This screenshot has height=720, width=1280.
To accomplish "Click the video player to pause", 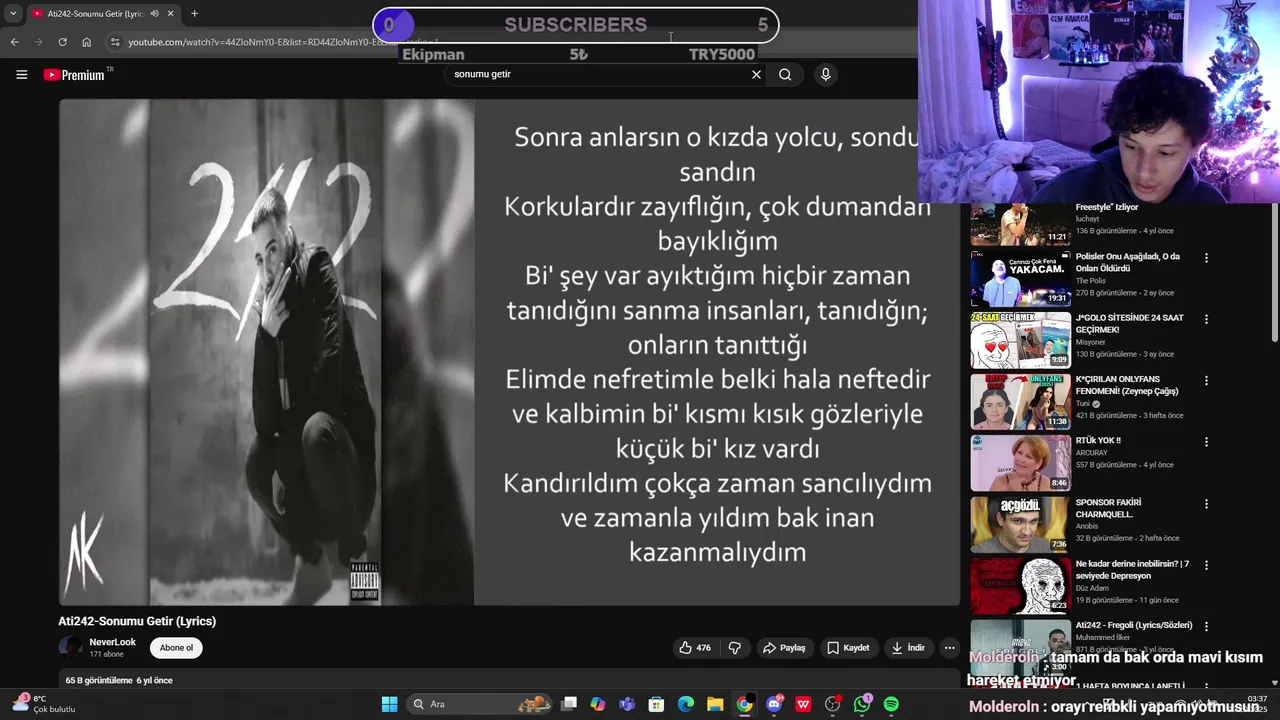I will [509, 352].
